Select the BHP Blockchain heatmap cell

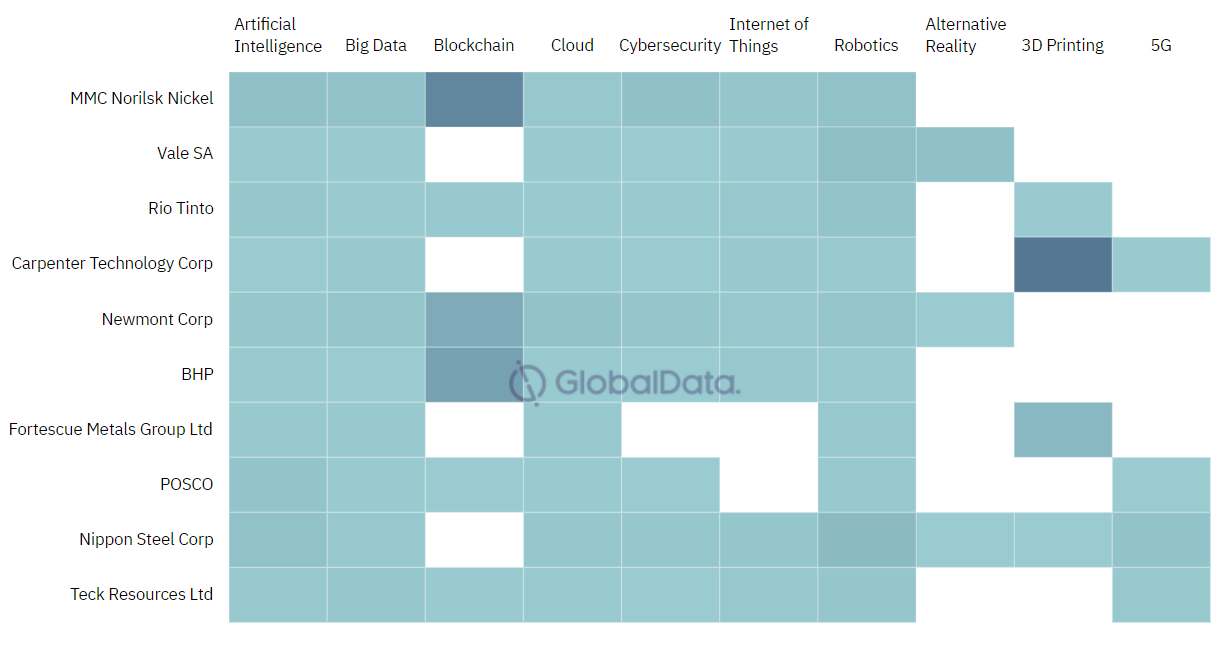point(474,374)
